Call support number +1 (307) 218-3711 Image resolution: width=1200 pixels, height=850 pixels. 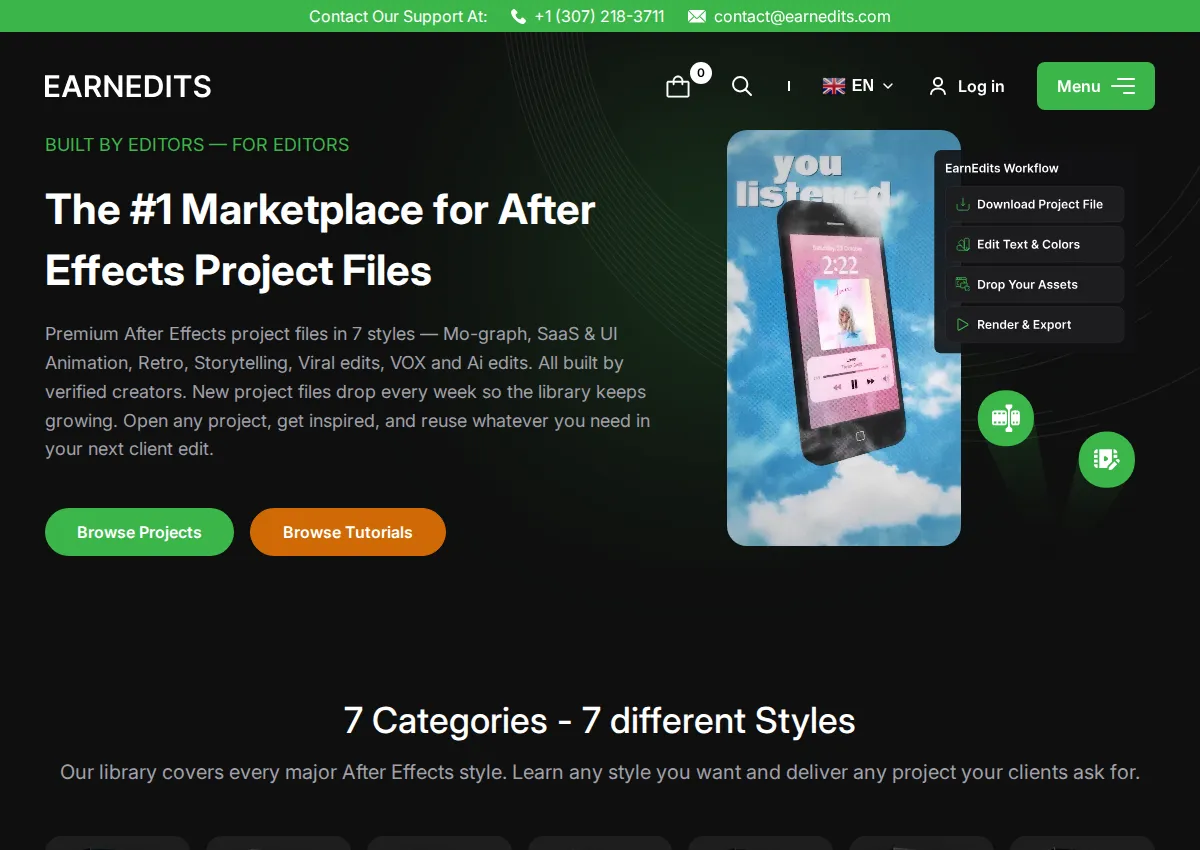(599, 16)
